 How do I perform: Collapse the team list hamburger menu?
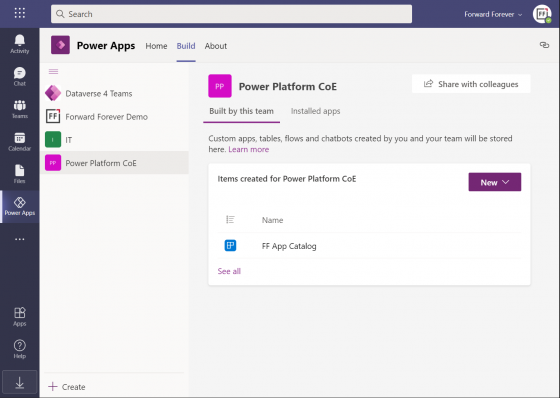(53, 71)
